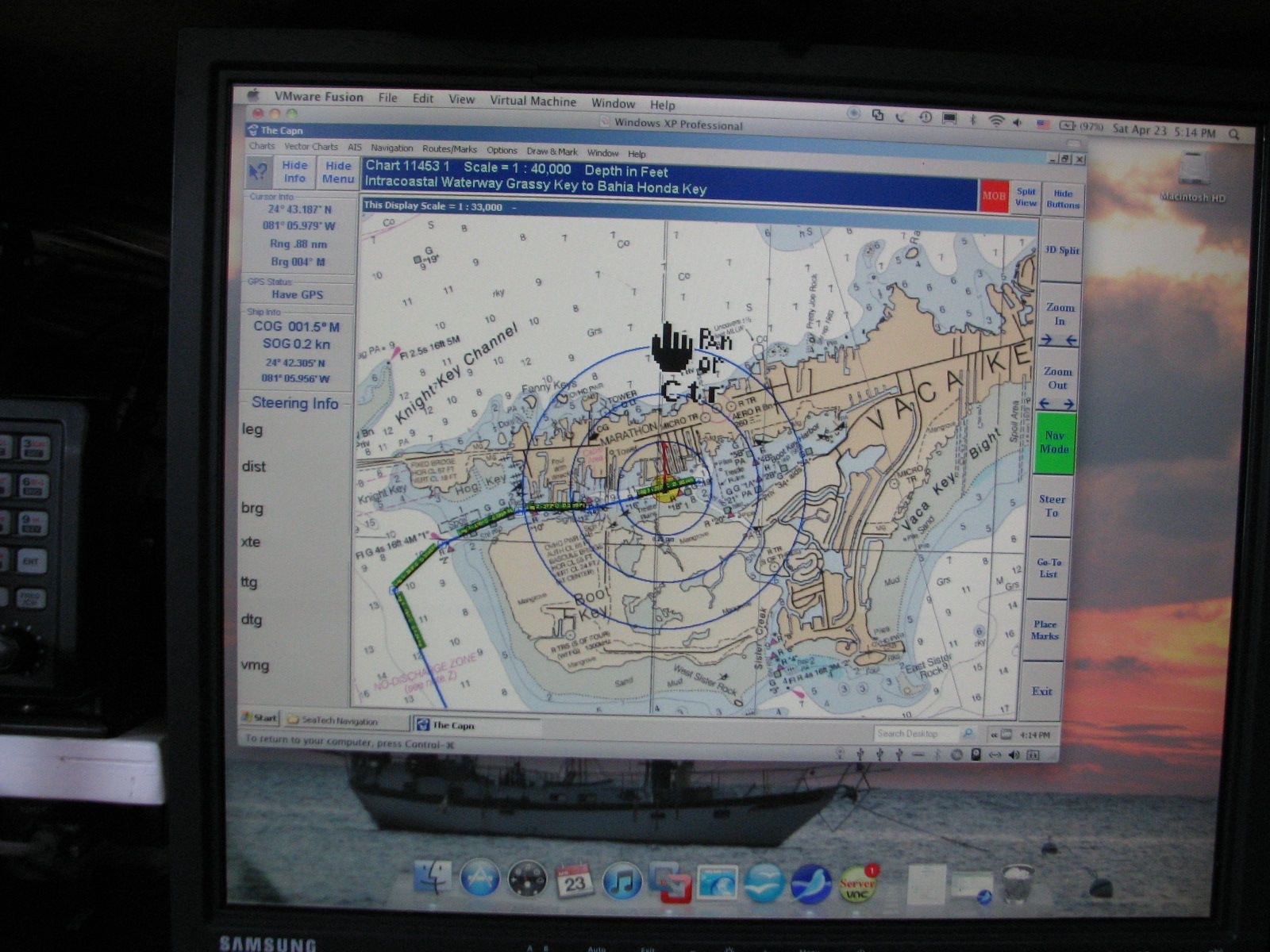
Task: Click the Sat Apr 23 5:14 PM clock
Action: point(1164,130)
